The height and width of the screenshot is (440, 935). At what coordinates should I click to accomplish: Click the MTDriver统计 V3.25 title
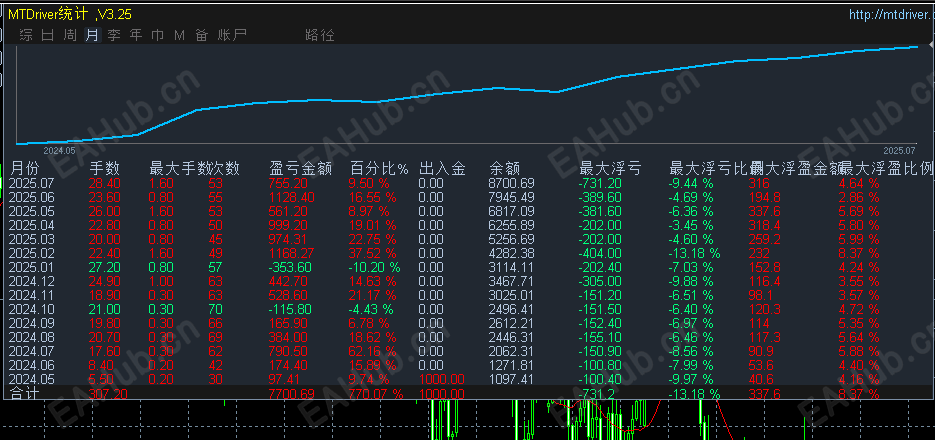(x=70, y=14)
